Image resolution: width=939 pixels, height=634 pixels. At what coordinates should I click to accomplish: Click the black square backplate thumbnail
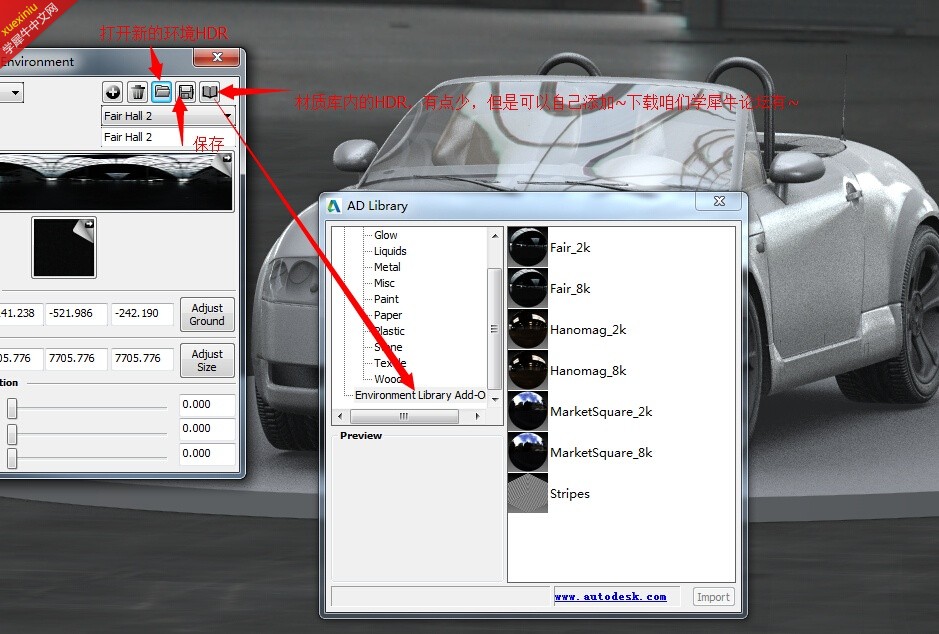[63, 248]
